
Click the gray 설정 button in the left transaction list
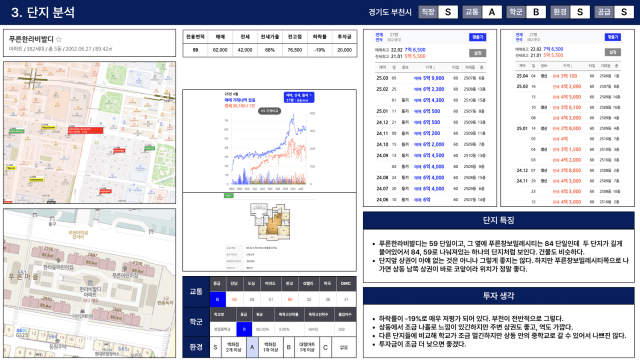(478, 53)
